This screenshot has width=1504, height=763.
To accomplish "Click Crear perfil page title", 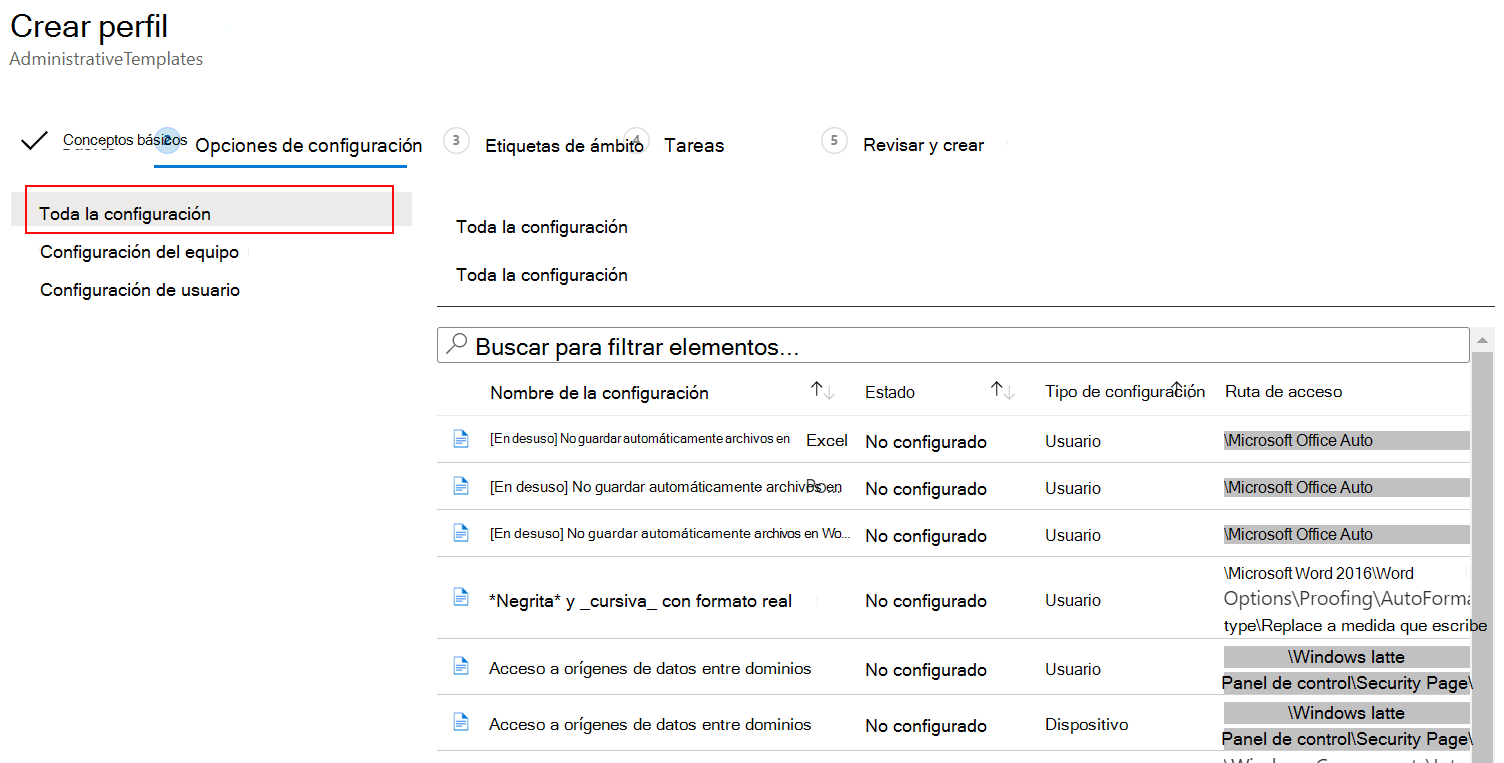I will click(x=89, y=26).
